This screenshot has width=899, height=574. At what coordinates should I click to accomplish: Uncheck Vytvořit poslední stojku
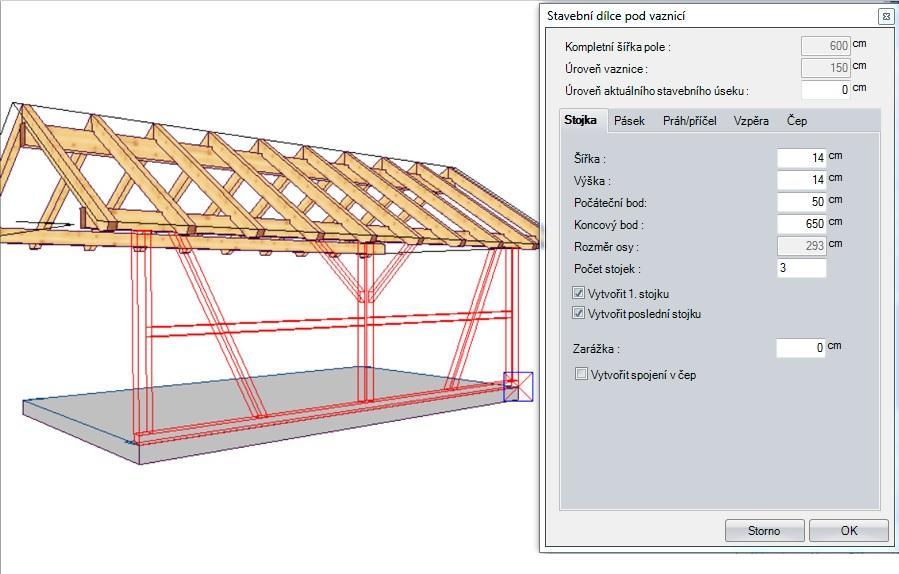pyautogui.click(x=579, y=313)
